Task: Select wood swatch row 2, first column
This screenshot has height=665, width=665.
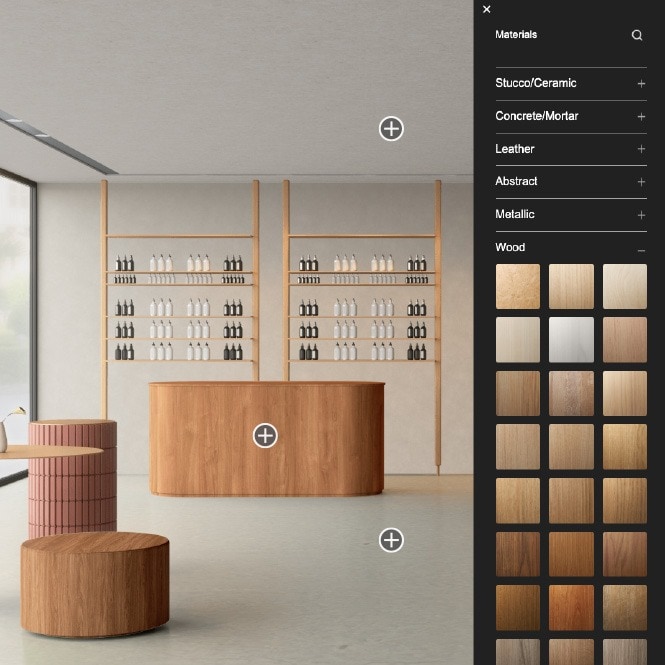Action: [x=518, y=340]
